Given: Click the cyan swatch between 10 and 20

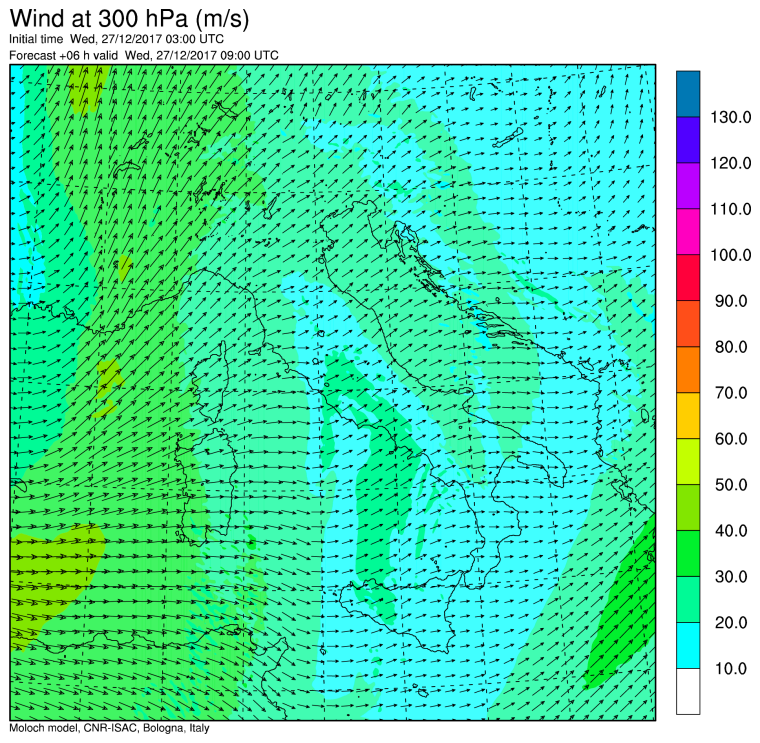Looking at the screenshot, I should pyautogui.click(x=688, y=646).
